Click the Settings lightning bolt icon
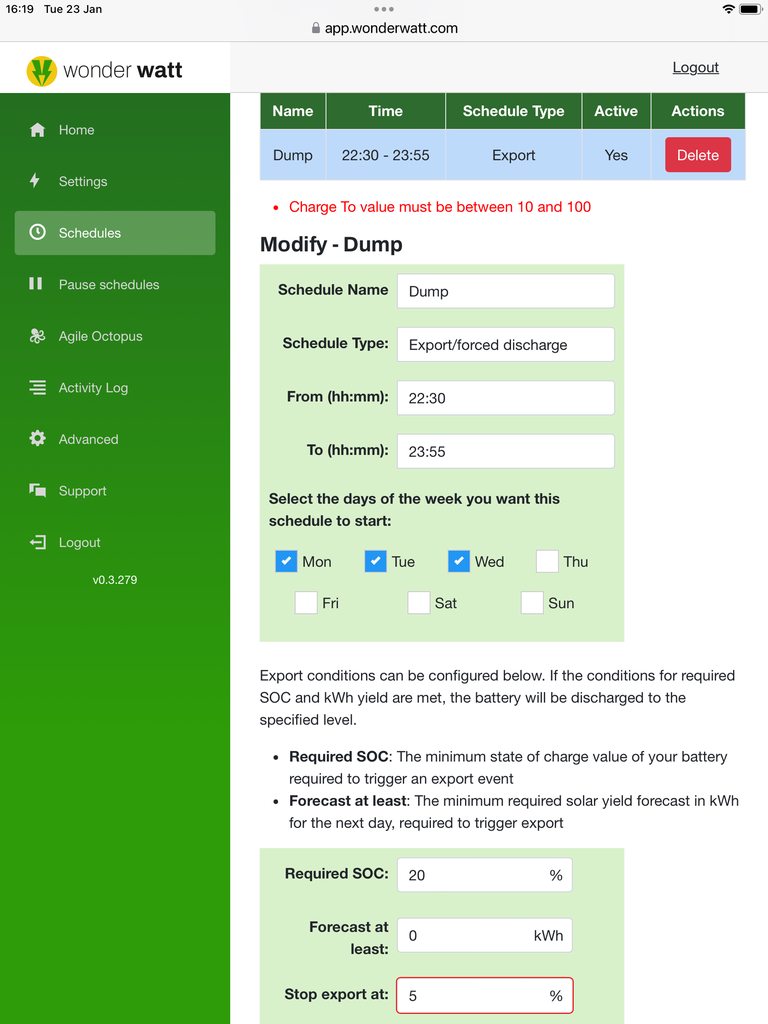 [x=36, y=181]
